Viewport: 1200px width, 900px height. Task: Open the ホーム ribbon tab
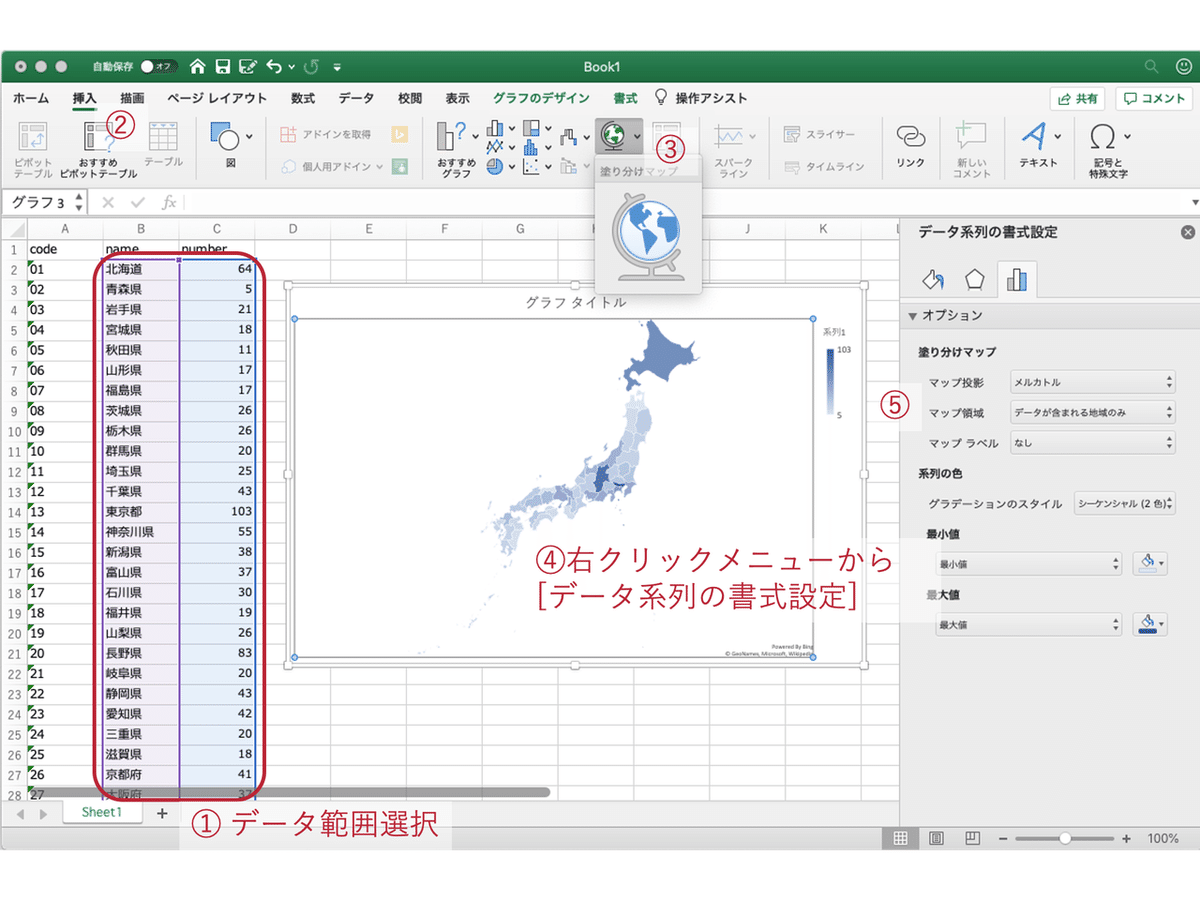(31, 98)
